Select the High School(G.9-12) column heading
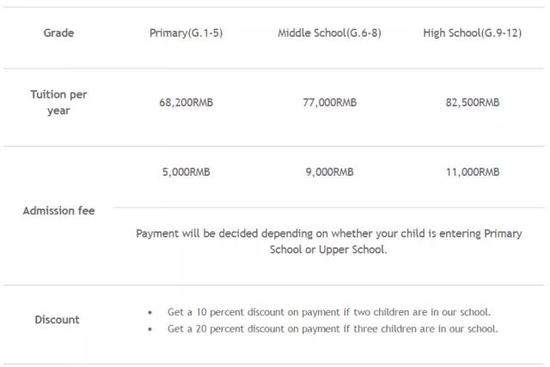The width and height of the screenshot is (550, 367). (x=472, y=33)
